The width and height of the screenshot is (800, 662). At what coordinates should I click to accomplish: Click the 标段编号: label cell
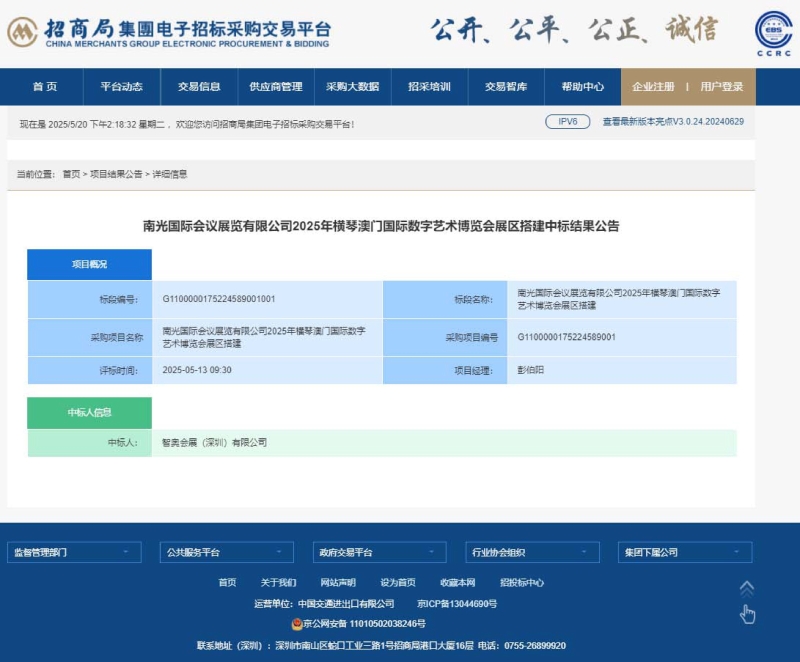90,299
